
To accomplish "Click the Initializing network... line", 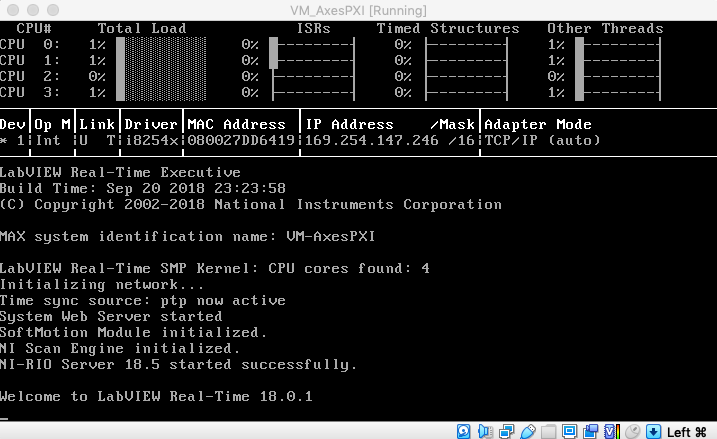I will (x=102, y=284).
